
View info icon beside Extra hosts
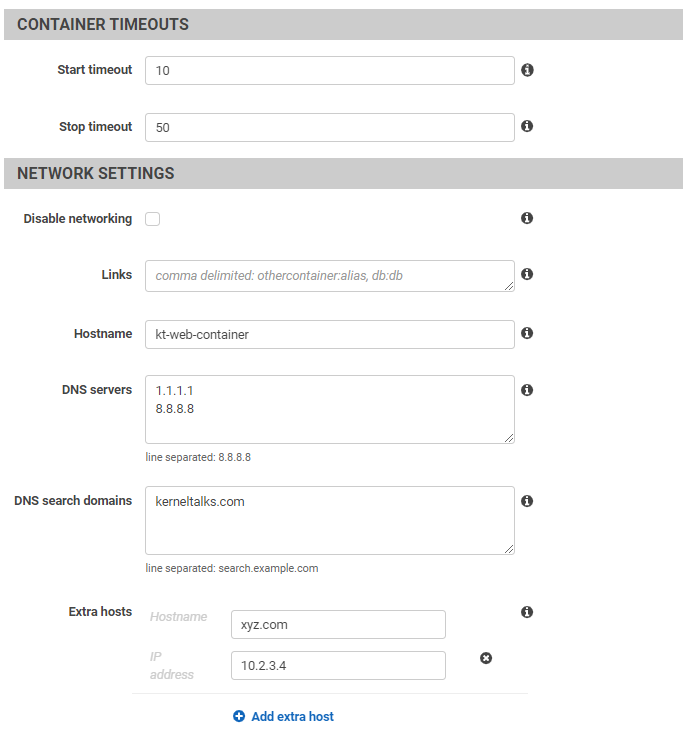[x=527, y=612]
